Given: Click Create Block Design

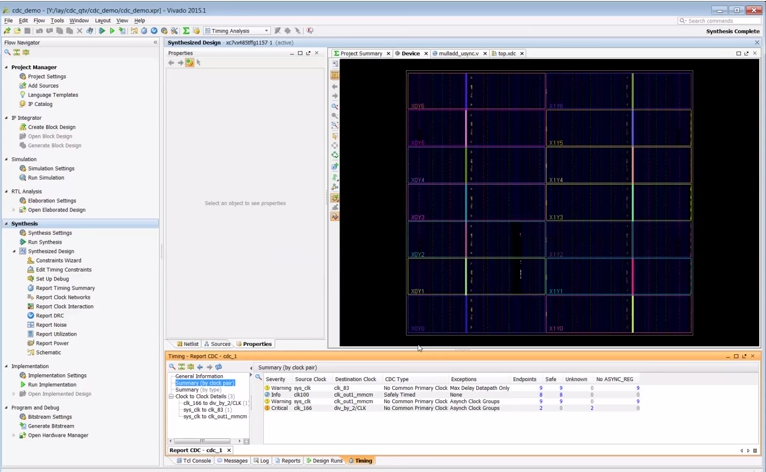Looking at the screenshot, I should pyautogui.click(x=51, y=127).
